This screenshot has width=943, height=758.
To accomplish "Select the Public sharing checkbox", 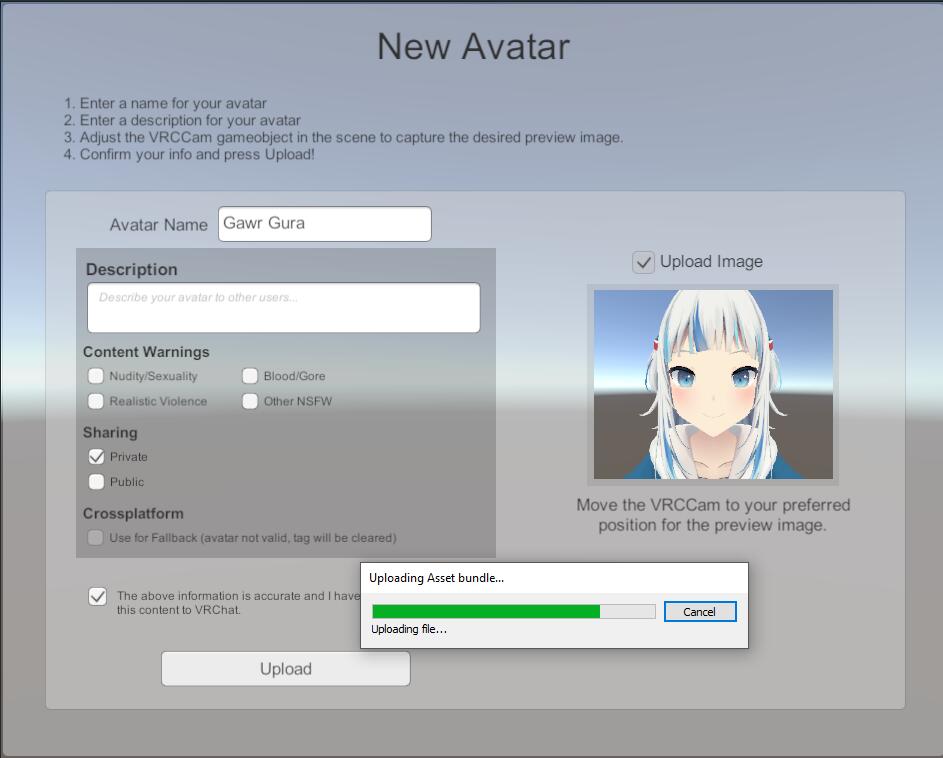I will tap(96, 482).
